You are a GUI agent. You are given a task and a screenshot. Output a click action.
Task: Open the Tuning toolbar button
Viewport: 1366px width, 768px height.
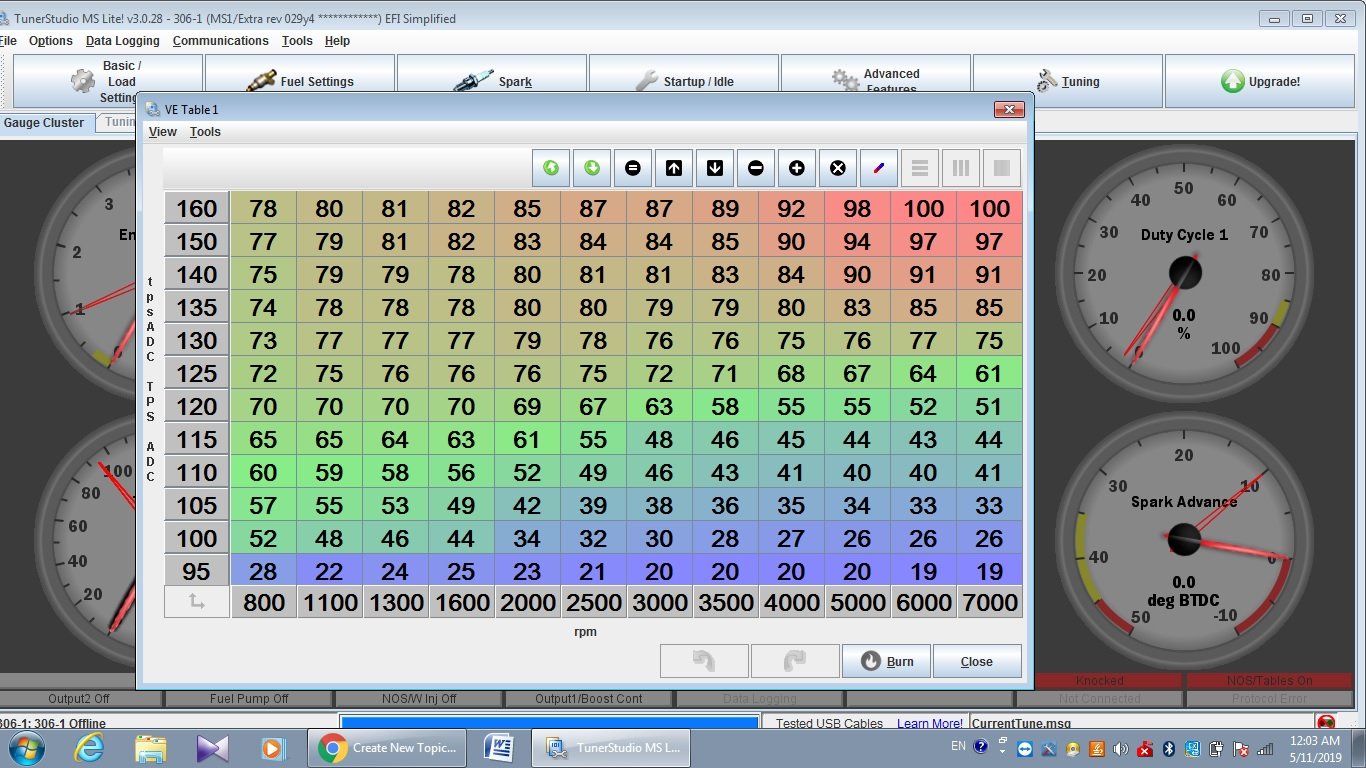(1067, 81)
